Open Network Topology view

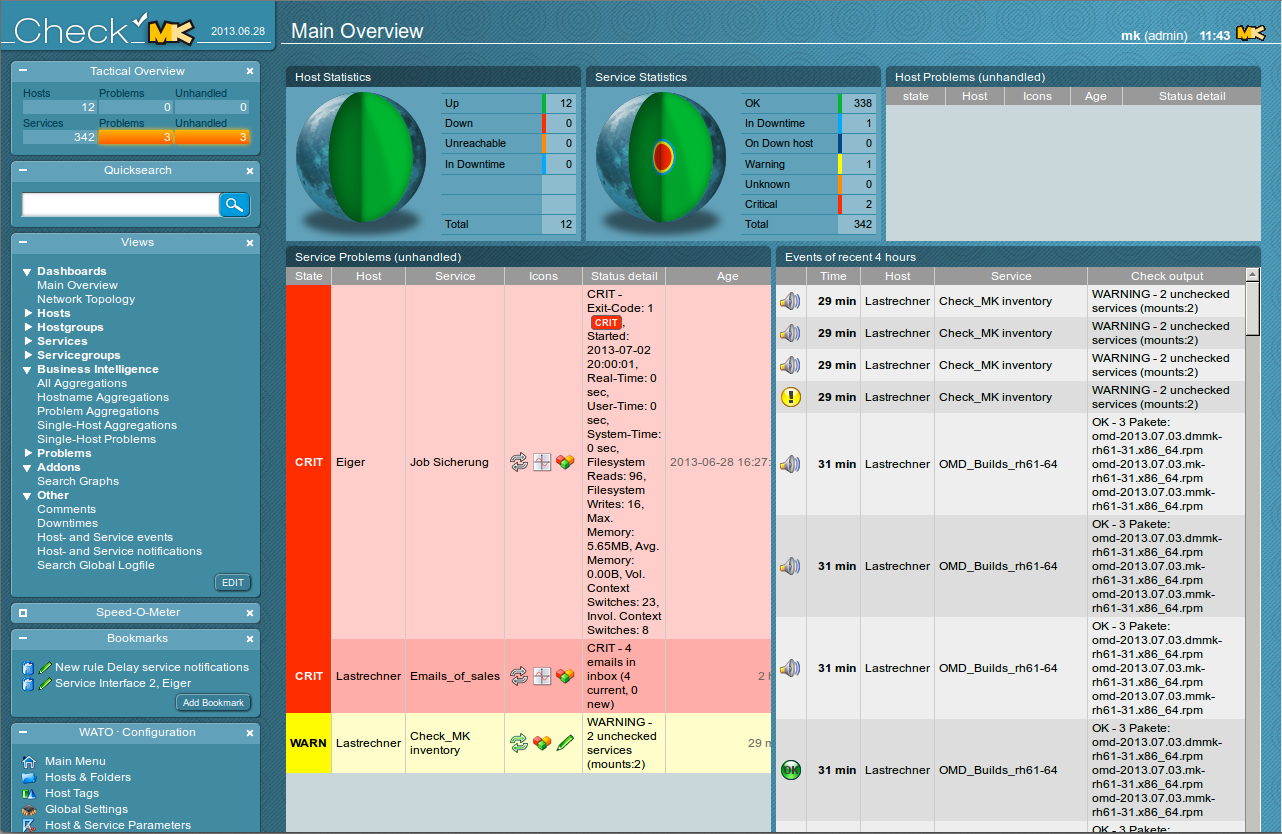coord(86,299)
